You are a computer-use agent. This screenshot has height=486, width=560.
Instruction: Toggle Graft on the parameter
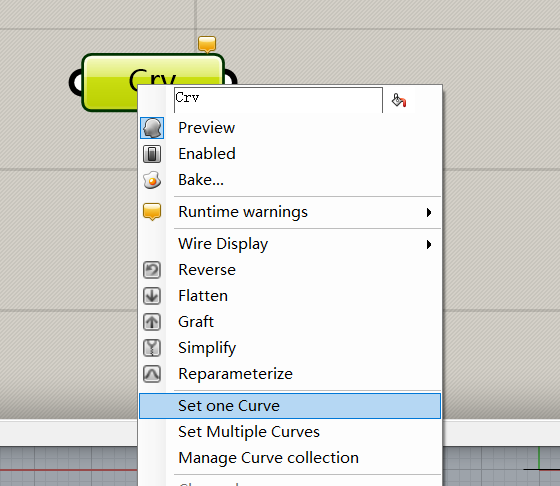[290, 322]
